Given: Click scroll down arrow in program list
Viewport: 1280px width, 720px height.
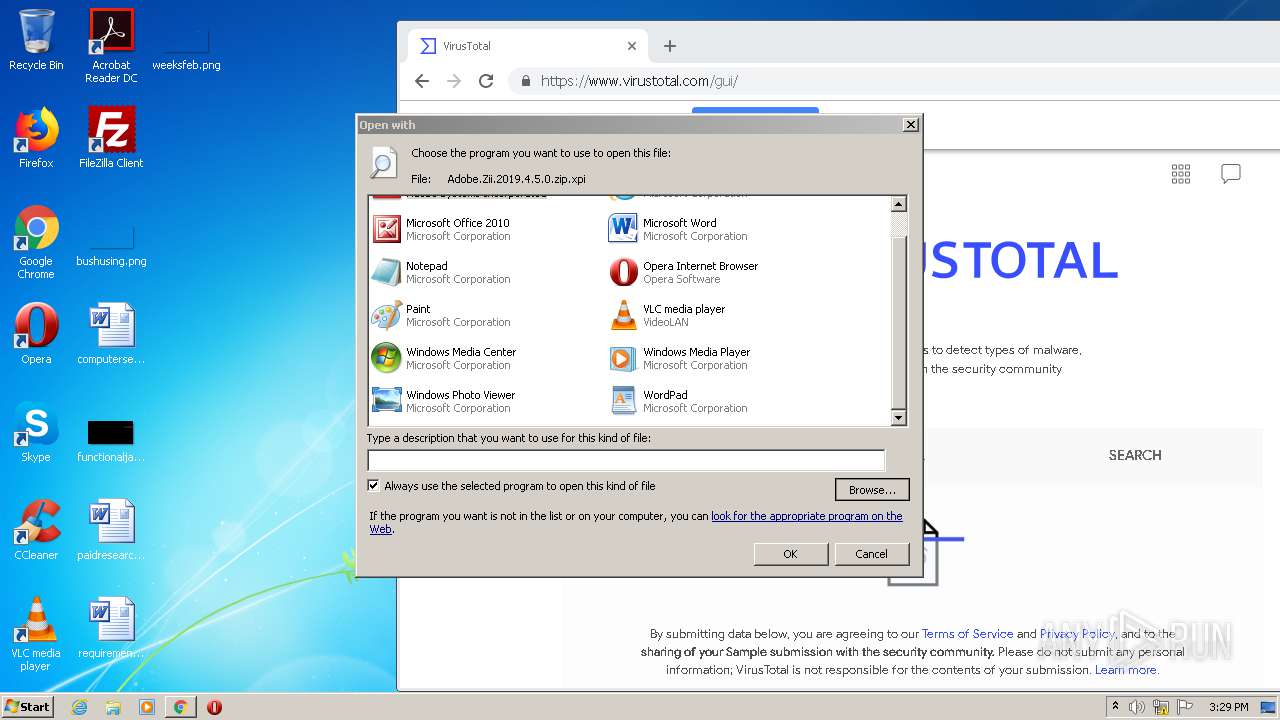Looking at the screenshot, I should click(898, 418).
